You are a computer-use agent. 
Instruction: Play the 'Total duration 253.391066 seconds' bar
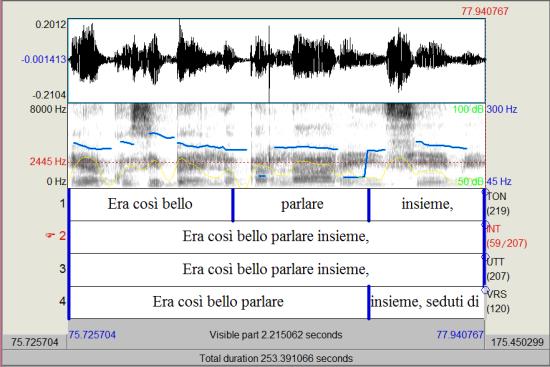click(x=276, y=358)
